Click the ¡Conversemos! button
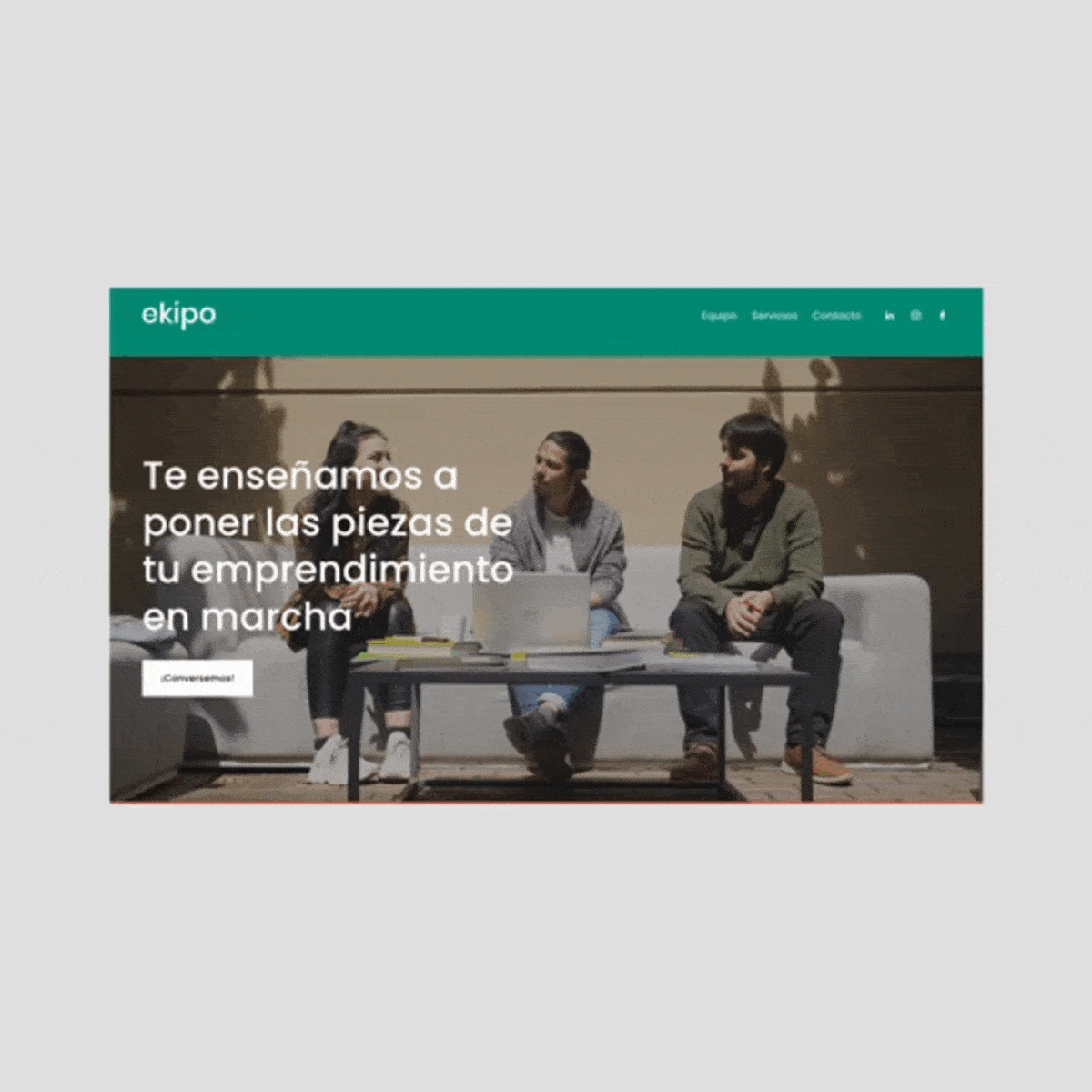Viewport: 1092px width, 1092px height. pyautogui.click(x=197, y=679)
